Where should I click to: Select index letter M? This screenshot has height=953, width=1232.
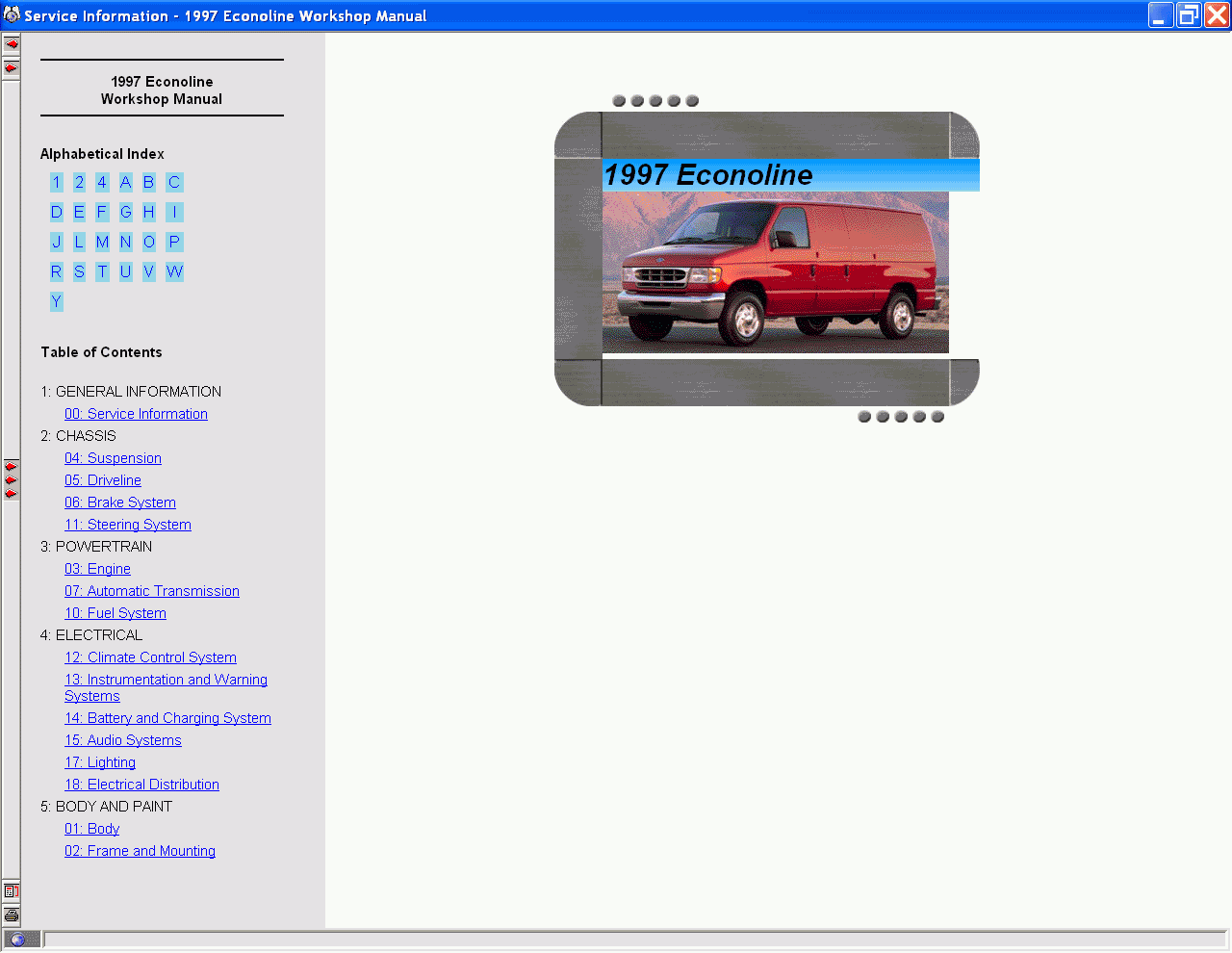(x=102, y=242)
